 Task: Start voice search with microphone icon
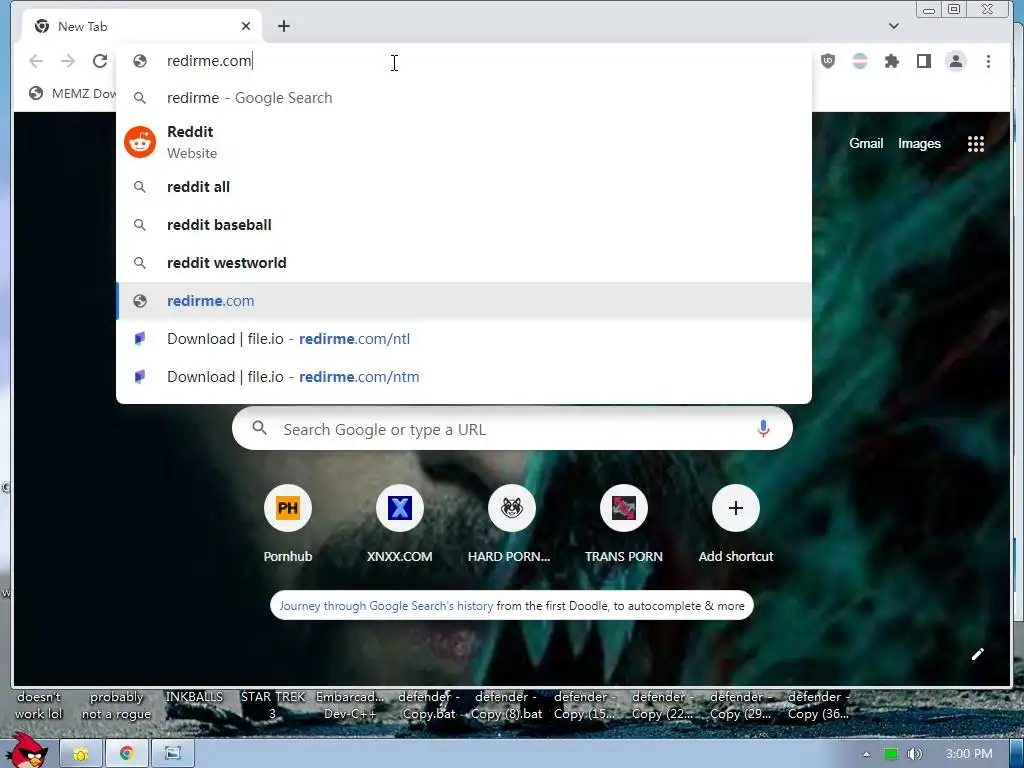point(763,428)
